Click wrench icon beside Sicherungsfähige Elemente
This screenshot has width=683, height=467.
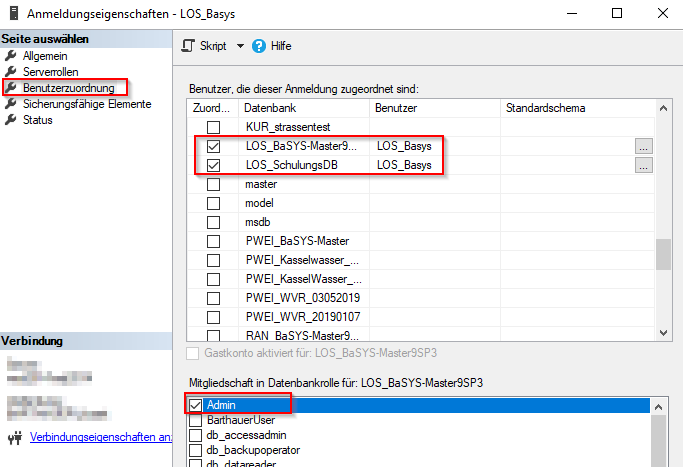coord(12,104)
